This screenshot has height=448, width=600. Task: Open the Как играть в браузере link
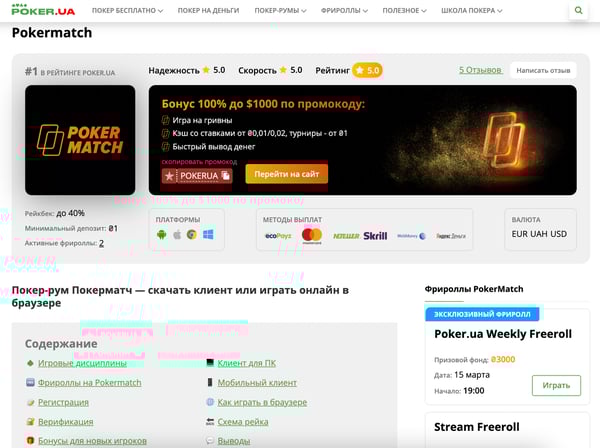click(x=262, y=402)
